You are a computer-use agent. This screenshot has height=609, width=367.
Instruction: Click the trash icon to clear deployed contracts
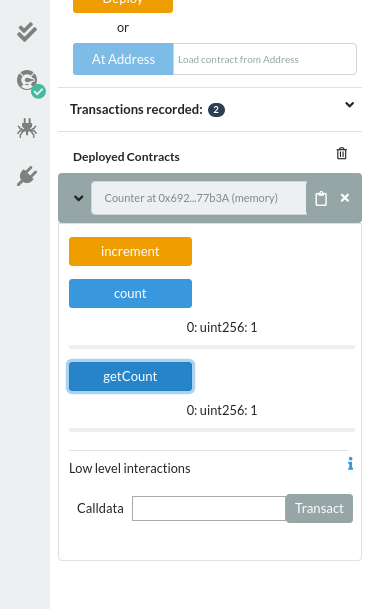[x=341, y=153]
